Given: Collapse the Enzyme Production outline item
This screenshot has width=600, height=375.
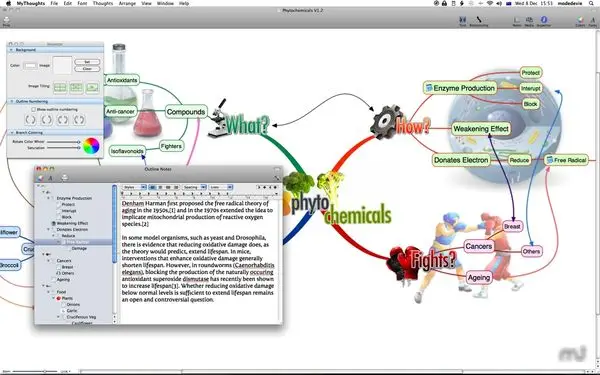Looking at the screenshot, I should (49, 198).
